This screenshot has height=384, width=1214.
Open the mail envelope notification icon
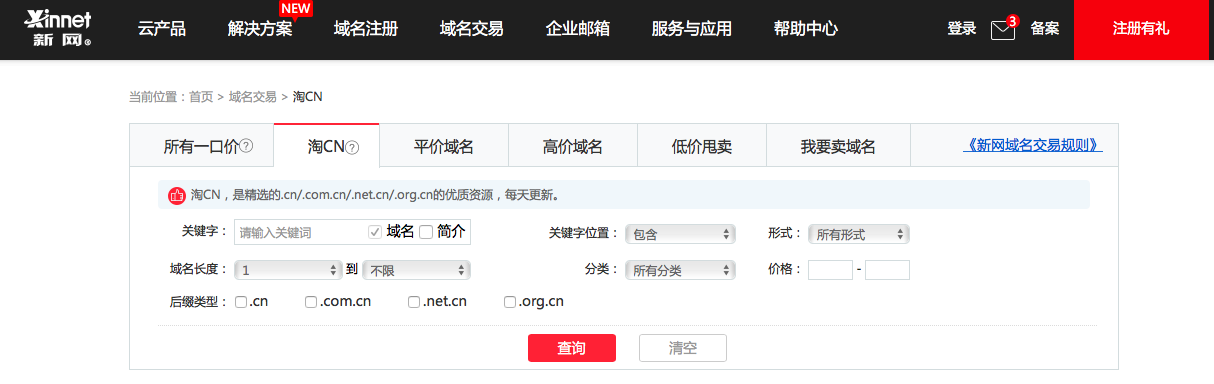coord(1002,30)
